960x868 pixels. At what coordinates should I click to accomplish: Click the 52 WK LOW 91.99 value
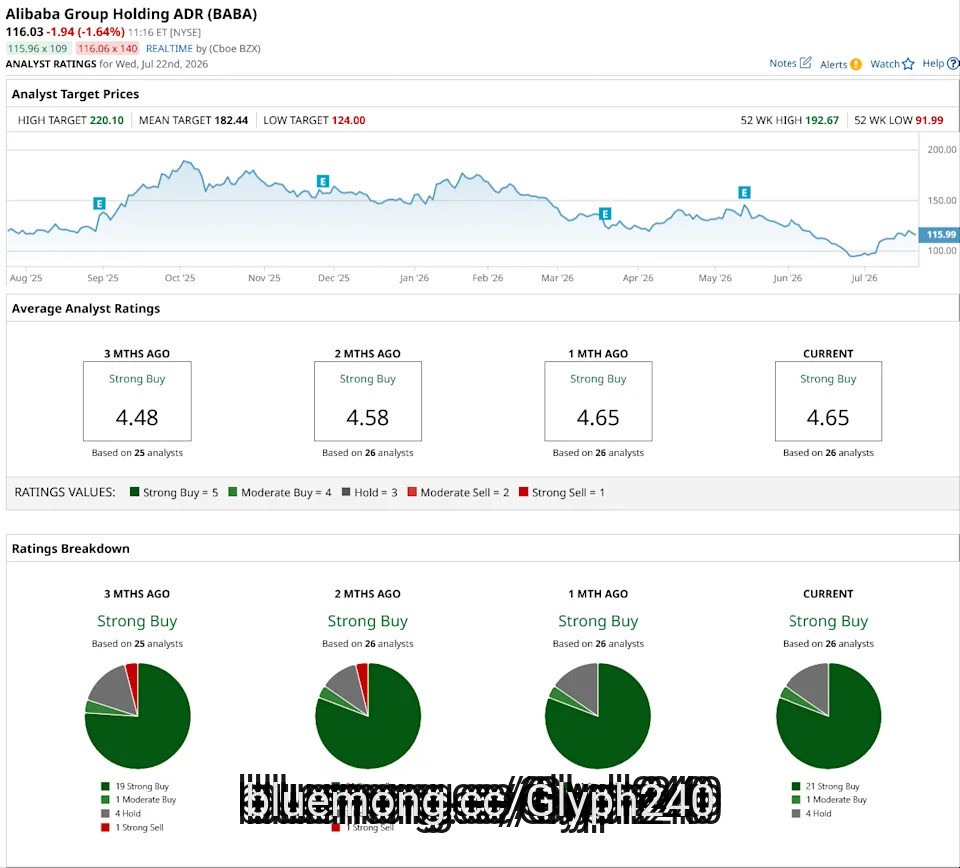[x=929, y=120]
